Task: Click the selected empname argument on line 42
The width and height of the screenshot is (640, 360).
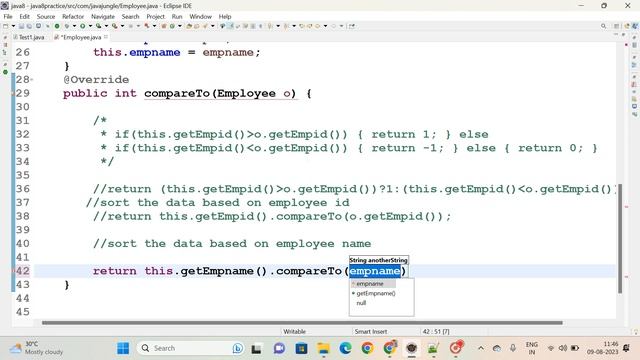Action: coord(375,271)
